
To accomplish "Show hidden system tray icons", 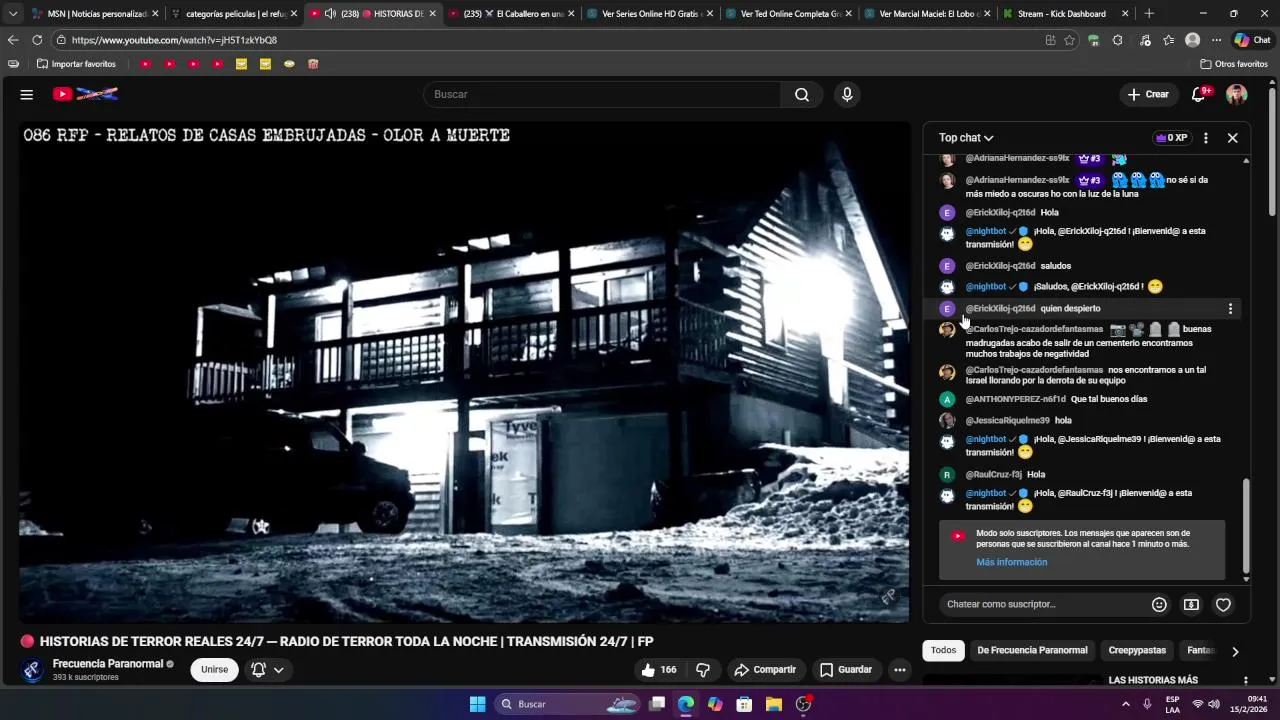I will [x=1126, y=704].
